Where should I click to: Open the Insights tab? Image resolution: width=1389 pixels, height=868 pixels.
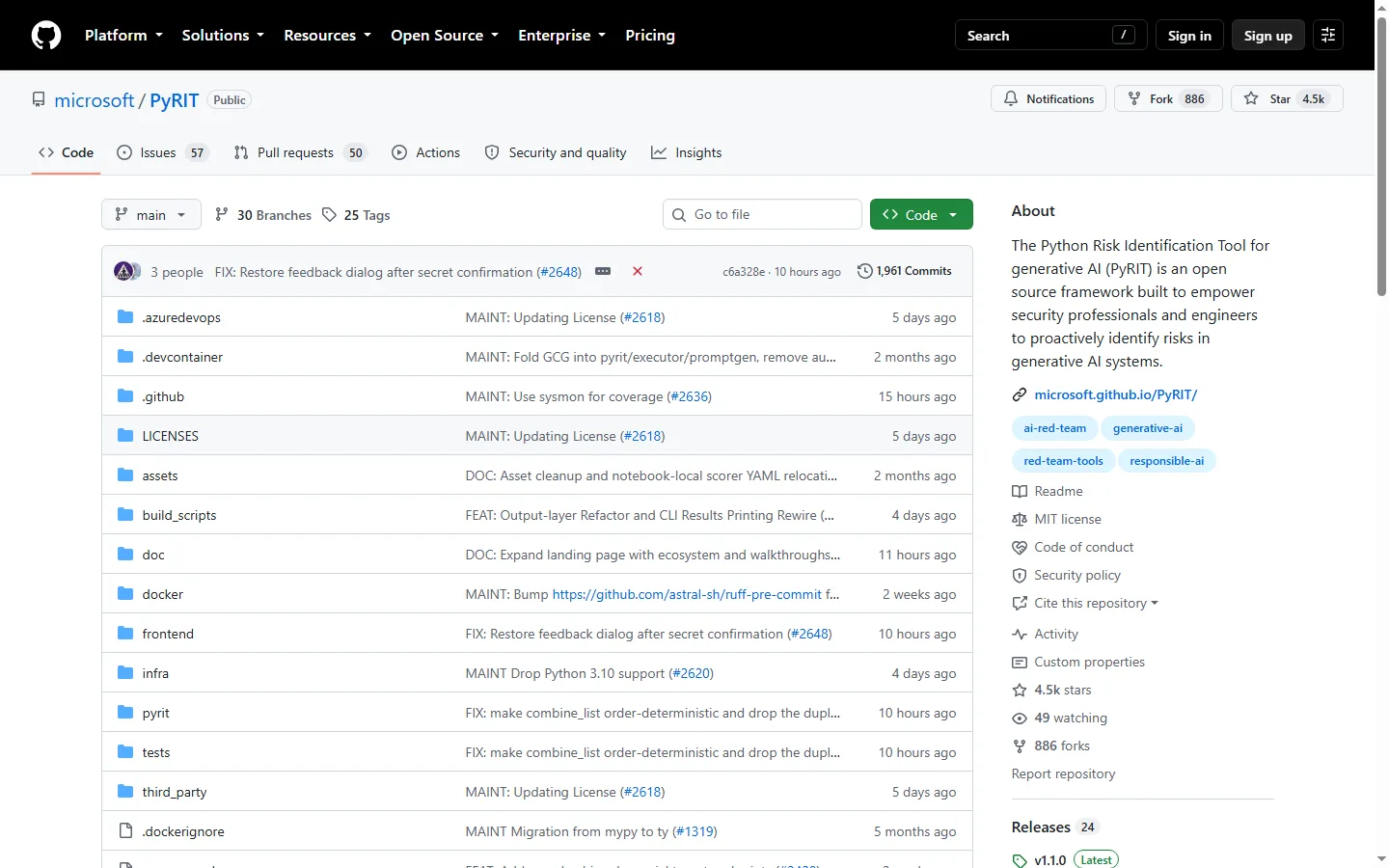point(687,152)
